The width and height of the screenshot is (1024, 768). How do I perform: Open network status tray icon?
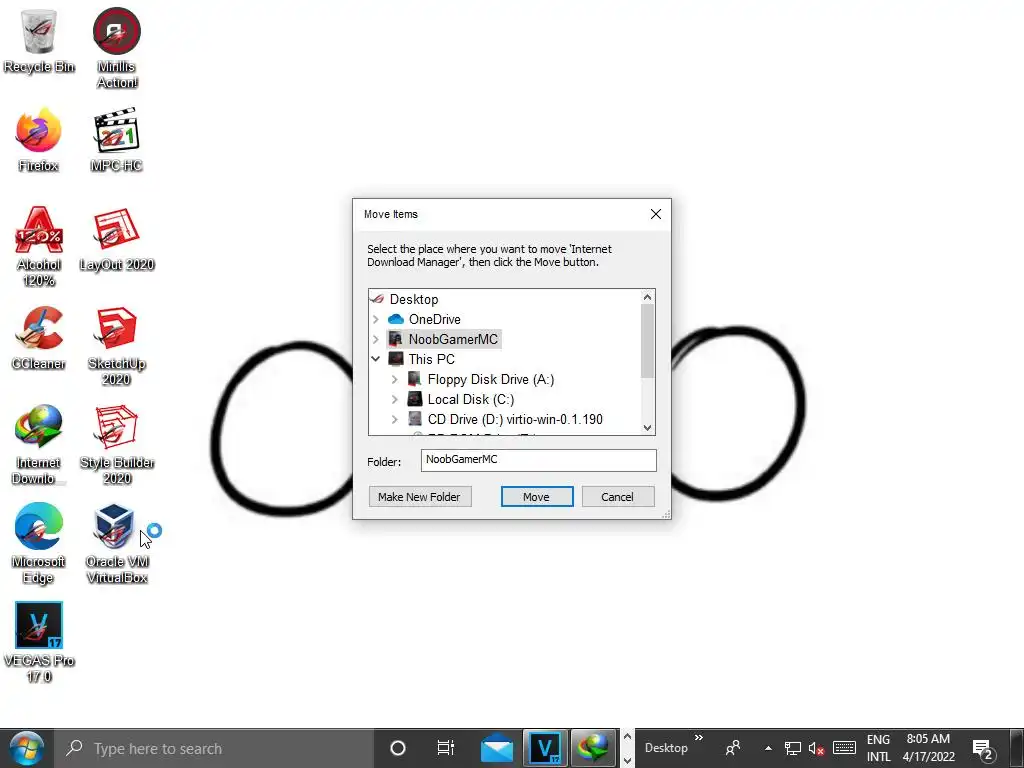[793, 748]
